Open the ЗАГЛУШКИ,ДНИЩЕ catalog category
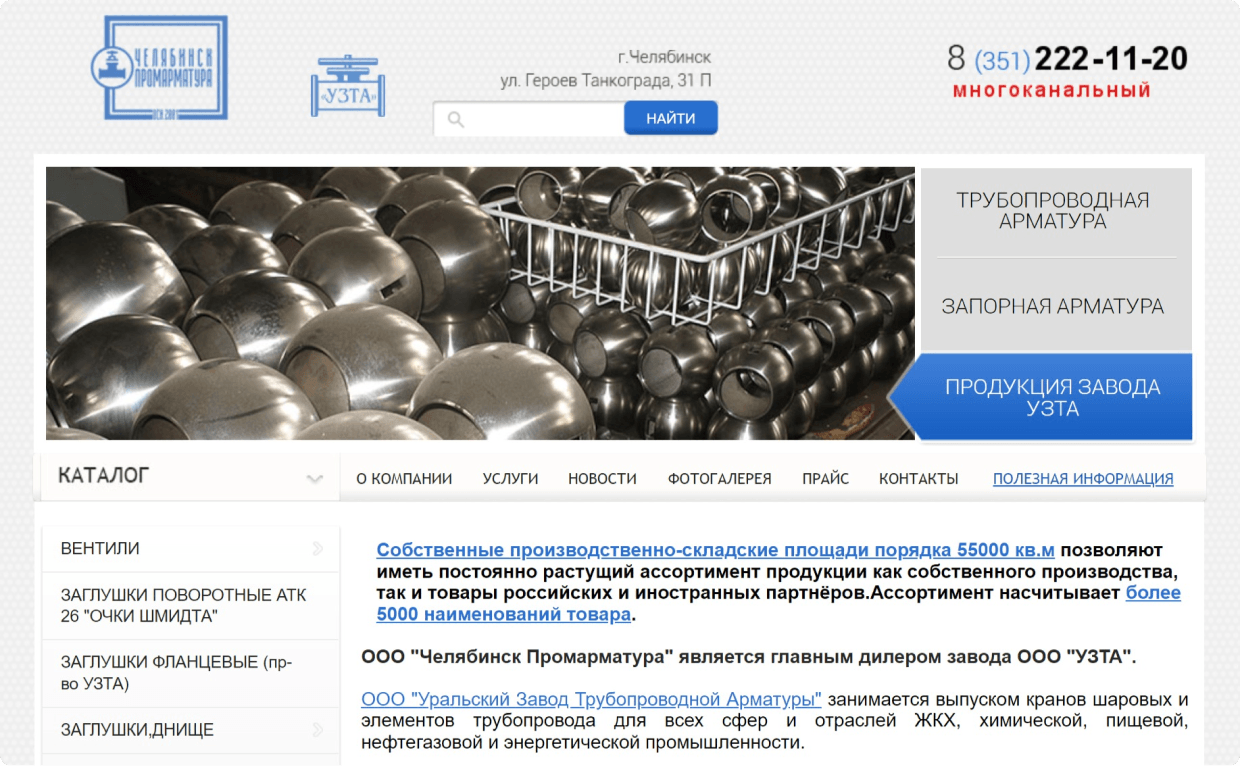 pos(190,730)
